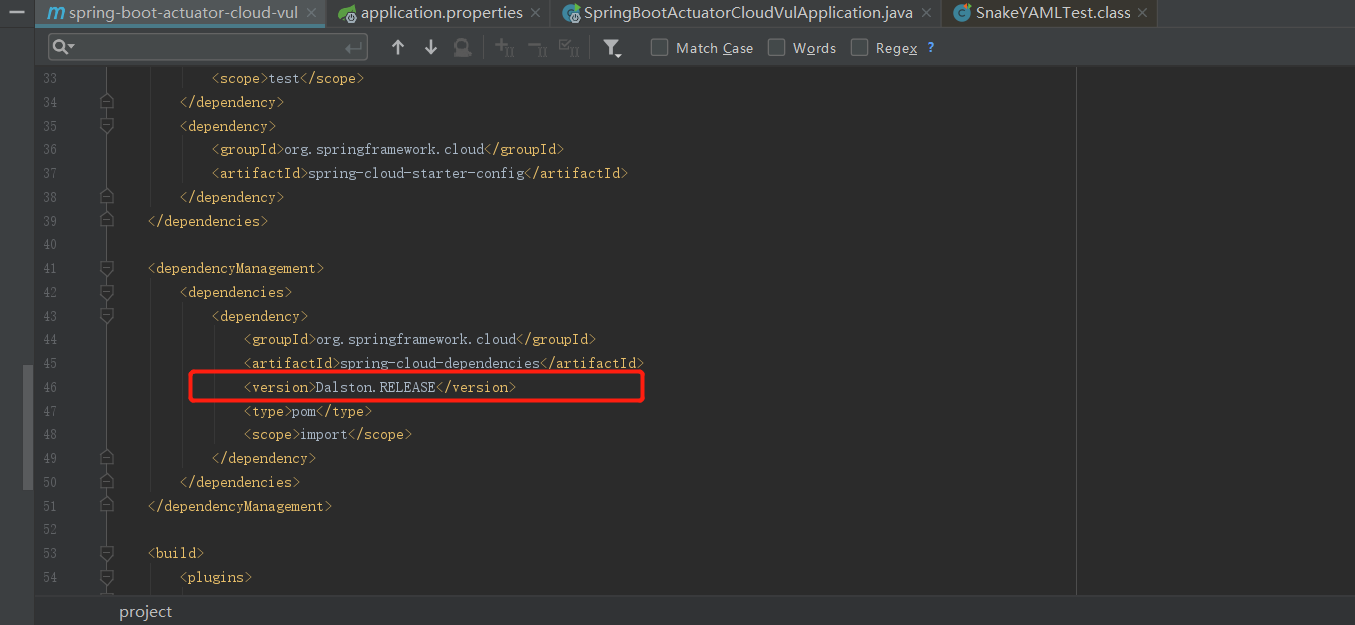
Task: Open the search filter funnel dropdown
Action: tap(613, 48)
